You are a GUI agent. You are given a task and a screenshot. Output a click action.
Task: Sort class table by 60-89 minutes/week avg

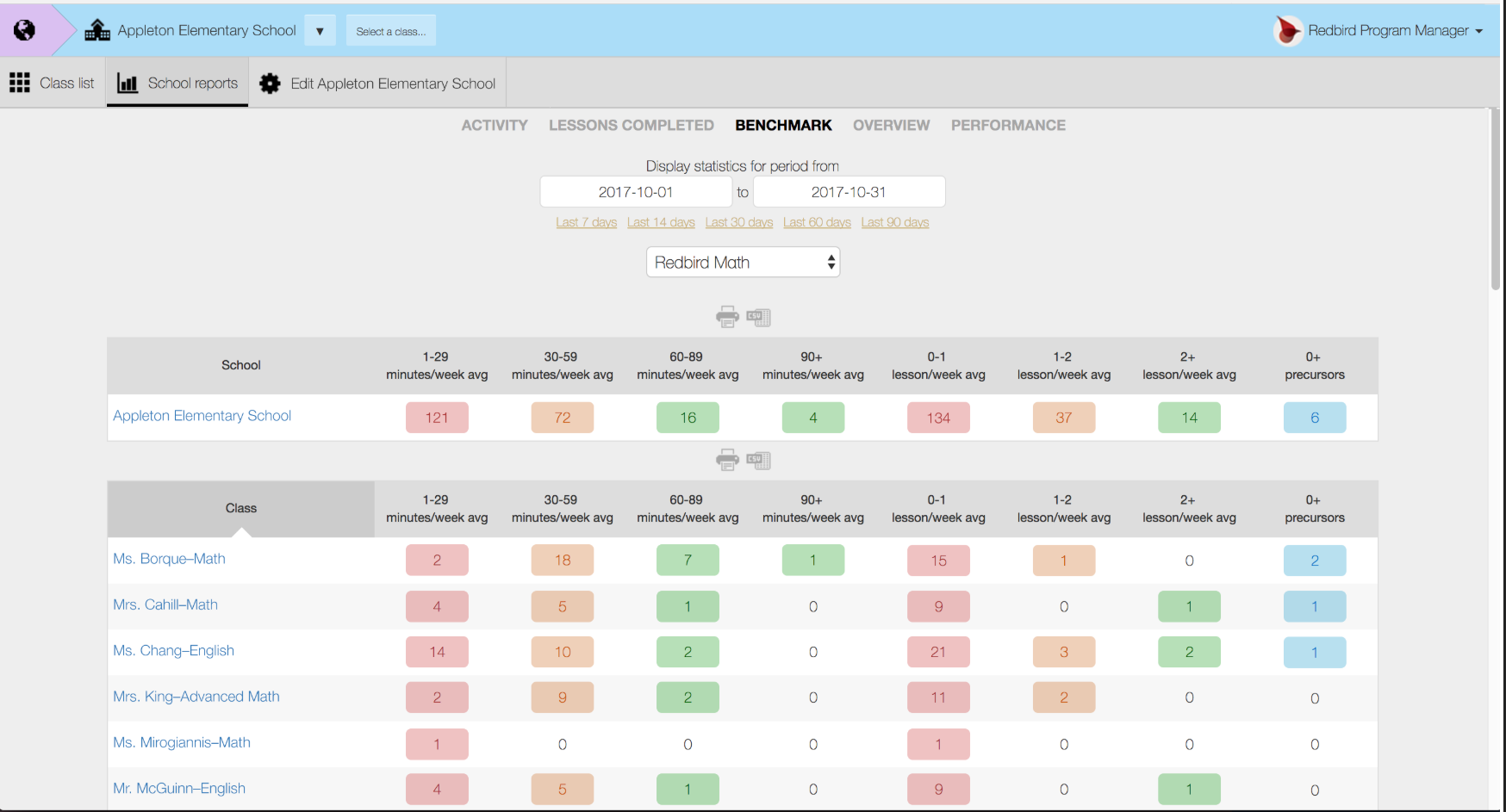(x=688, y=509)
